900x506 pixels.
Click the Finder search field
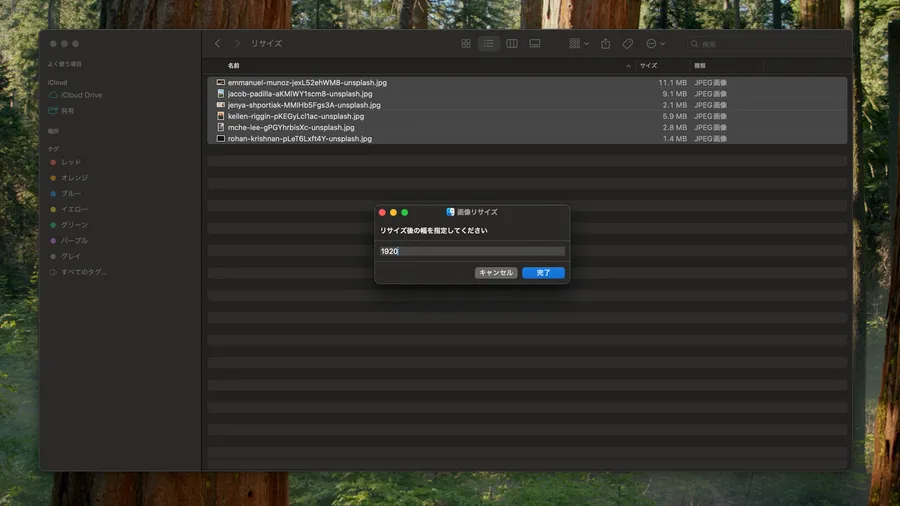point(766,44)
